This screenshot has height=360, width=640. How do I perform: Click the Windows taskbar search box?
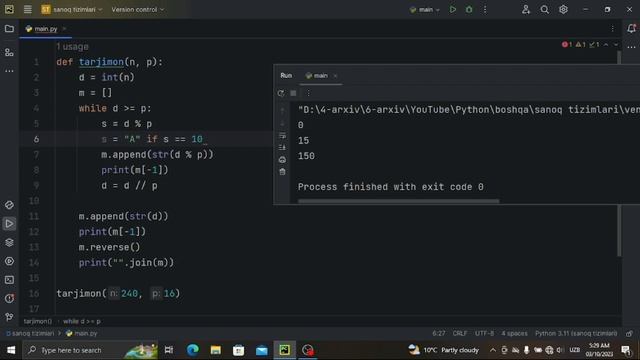coord(91,350)
